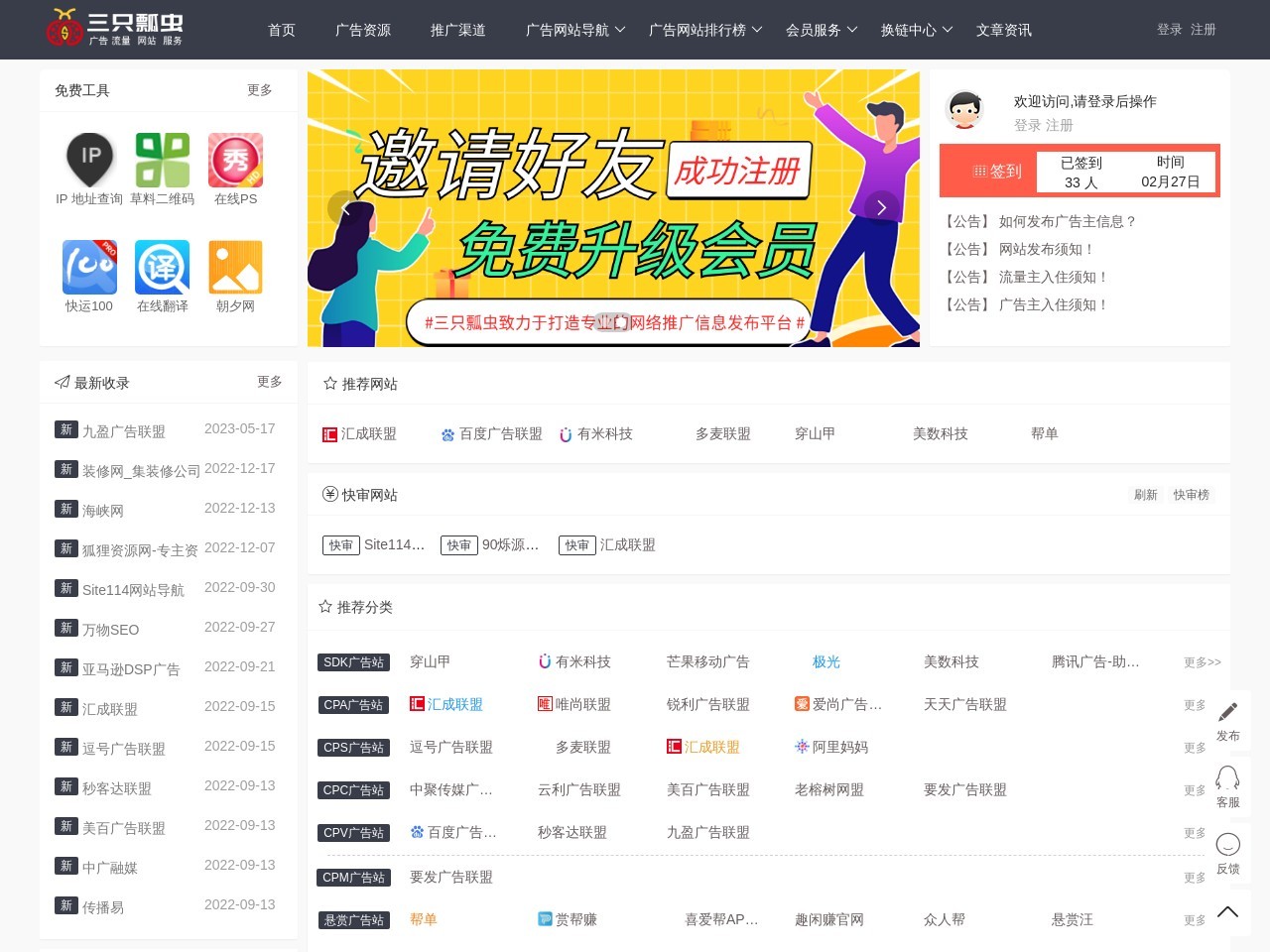The height and width of the screenshot is (952, 1270).
Task: Expand the 换链中心 dropdown menu
Action: 917,30
